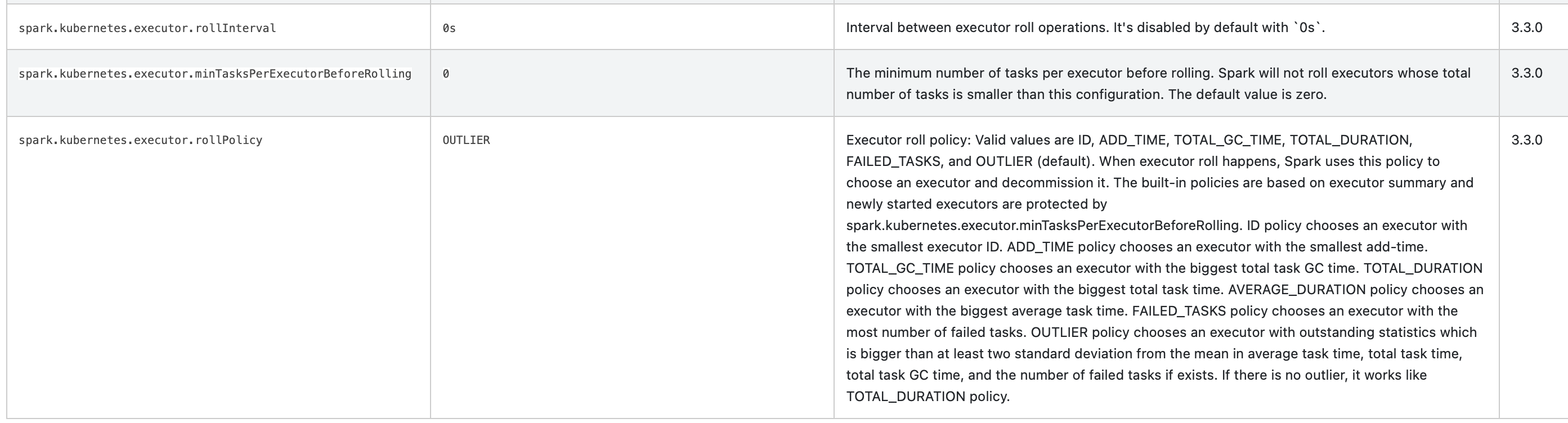This screenshot has width=1568, height=423.
Task: Click version 3.3.0 in minTasksPerExecutorBeforeRolling row
Action: (1526, 73)
